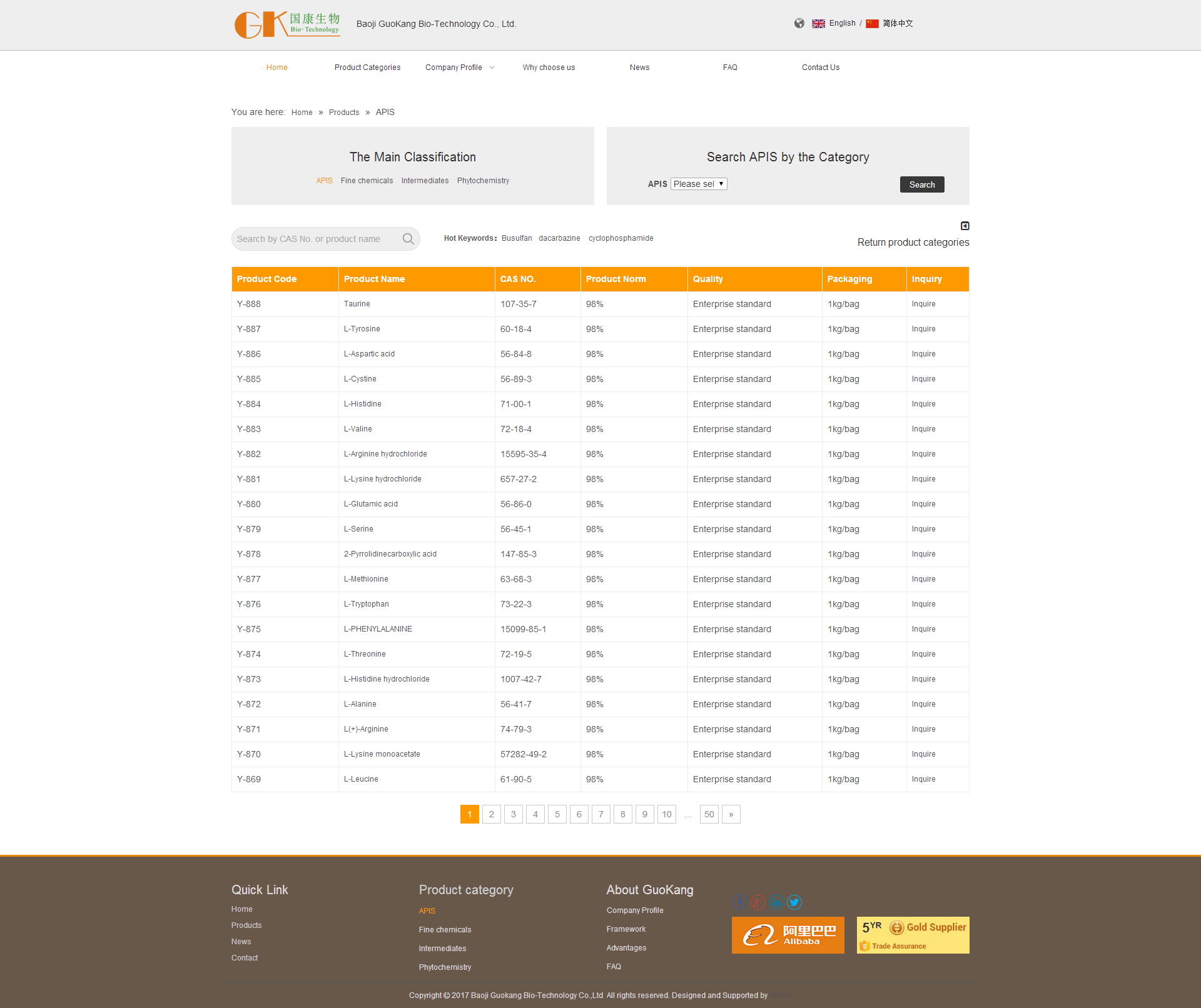Image resolution: width=1201 pixels, height=1008 pixels.
Task: Open the APIS 'Please sel' category dropdown
Action: click(x=699, y=183)
